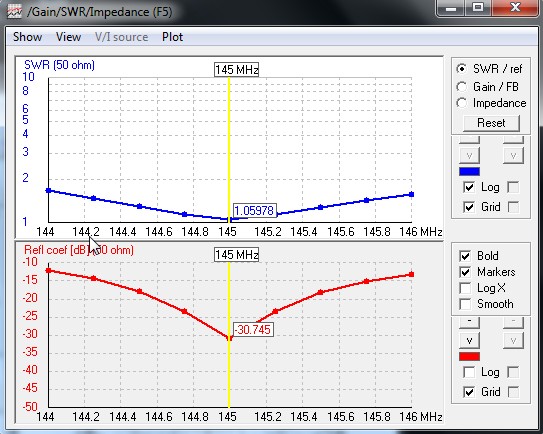Click the -30.745 reflection coefficient label
543x434 pixels.
[x=253, y=329]
